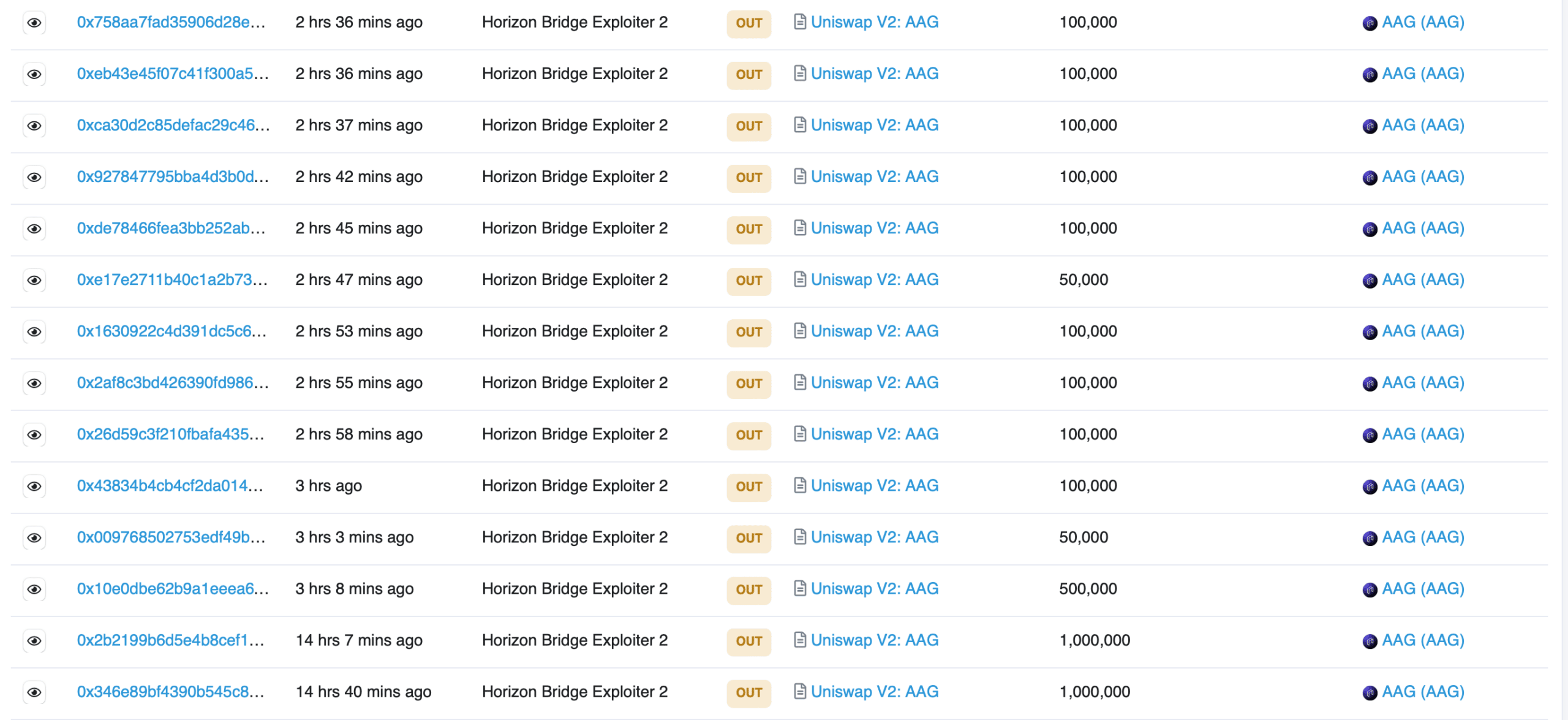1568x720 pixels.
Task: Click the contract document icon in the 500,000 row
Action: (799, 588)
